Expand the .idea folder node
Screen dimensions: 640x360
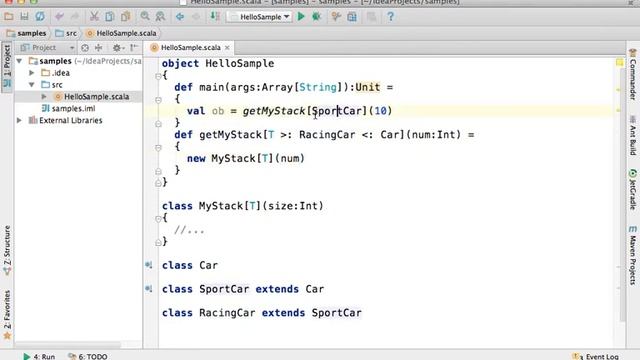(x=31, y=73)
